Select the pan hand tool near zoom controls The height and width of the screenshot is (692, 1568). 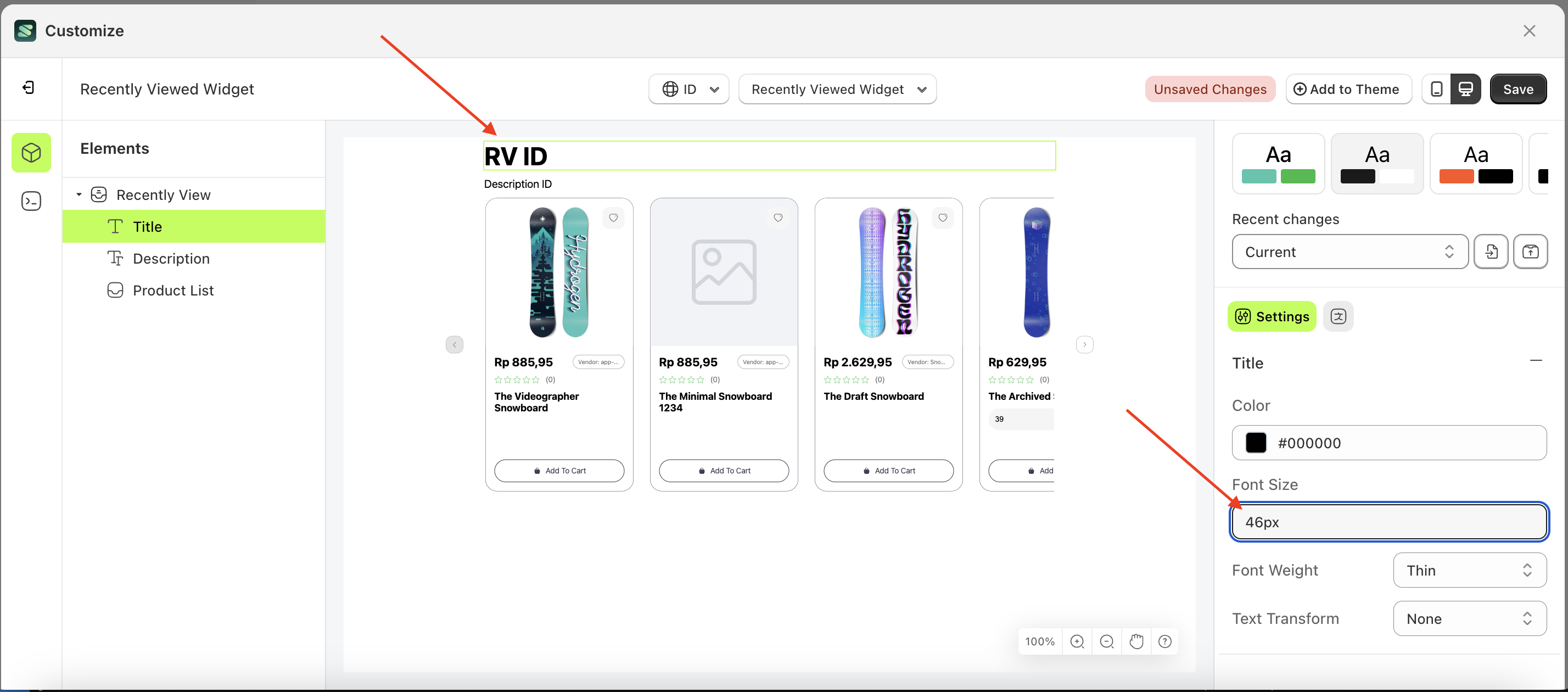click(1136, 641)
